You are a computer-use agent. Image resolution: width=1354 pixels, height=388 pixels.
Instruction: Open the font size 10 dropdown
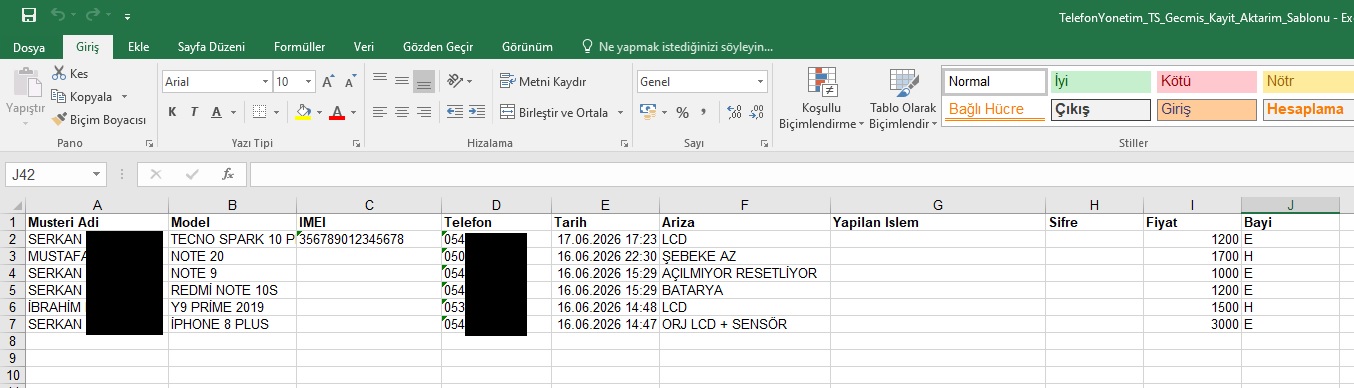(308, 82)
